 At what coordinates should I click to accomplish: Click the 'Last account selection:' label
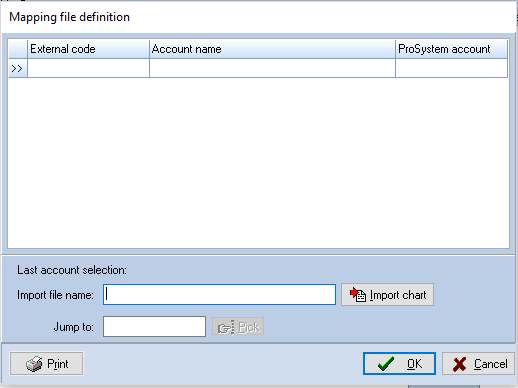click(72, 270)
